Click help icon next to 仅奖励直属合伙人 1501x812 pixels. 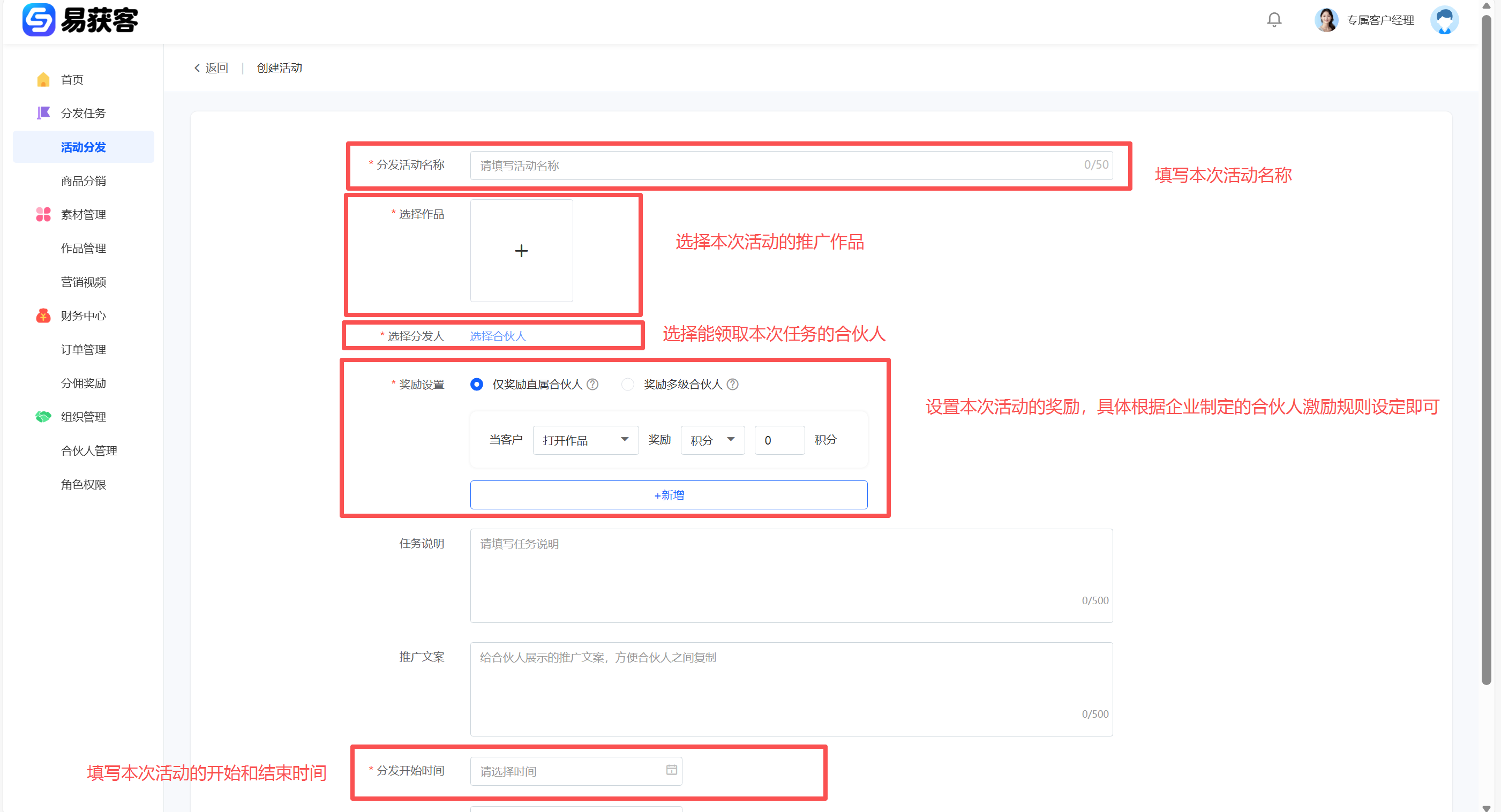pyautogui.click(x=592, y=385)
